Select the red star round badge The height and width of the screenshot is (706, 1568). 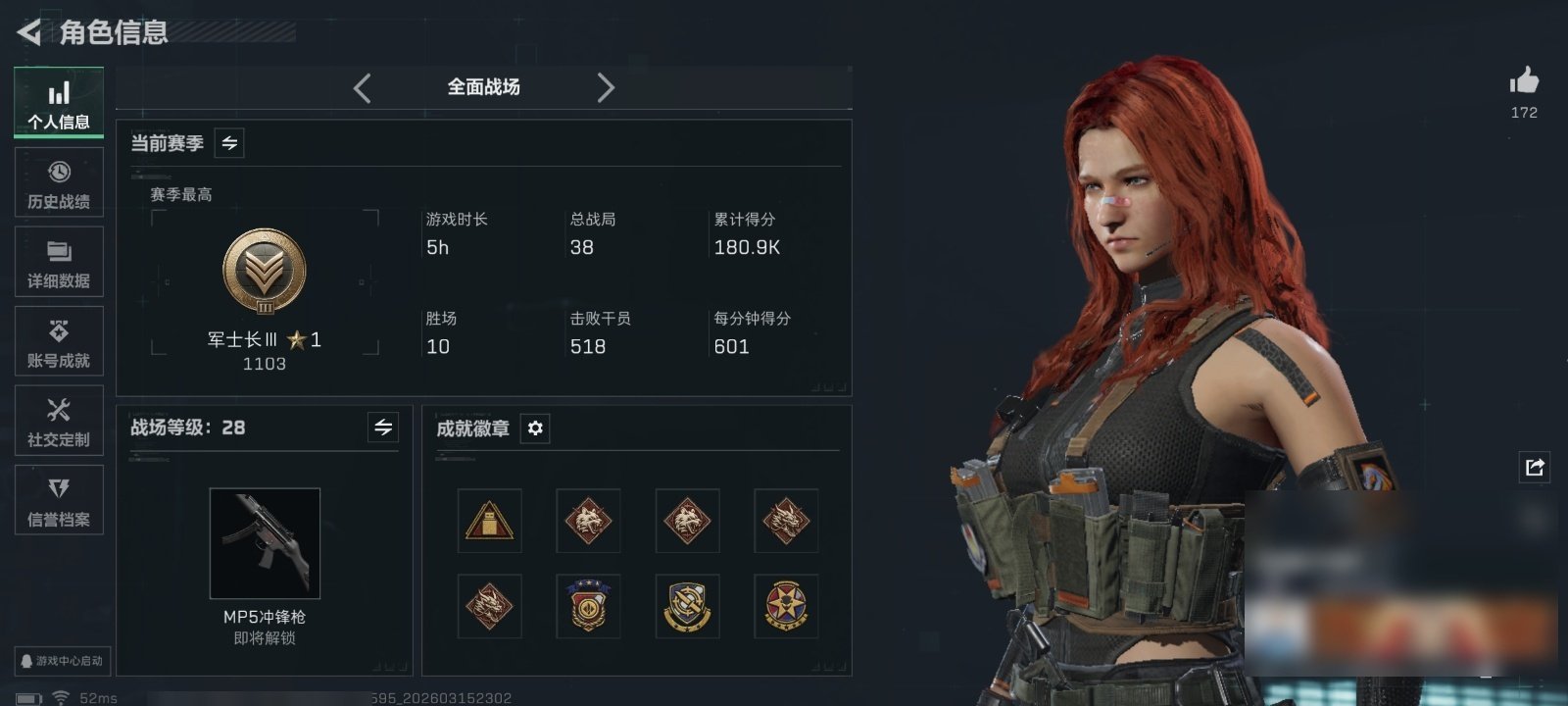[x=786, y=606]
